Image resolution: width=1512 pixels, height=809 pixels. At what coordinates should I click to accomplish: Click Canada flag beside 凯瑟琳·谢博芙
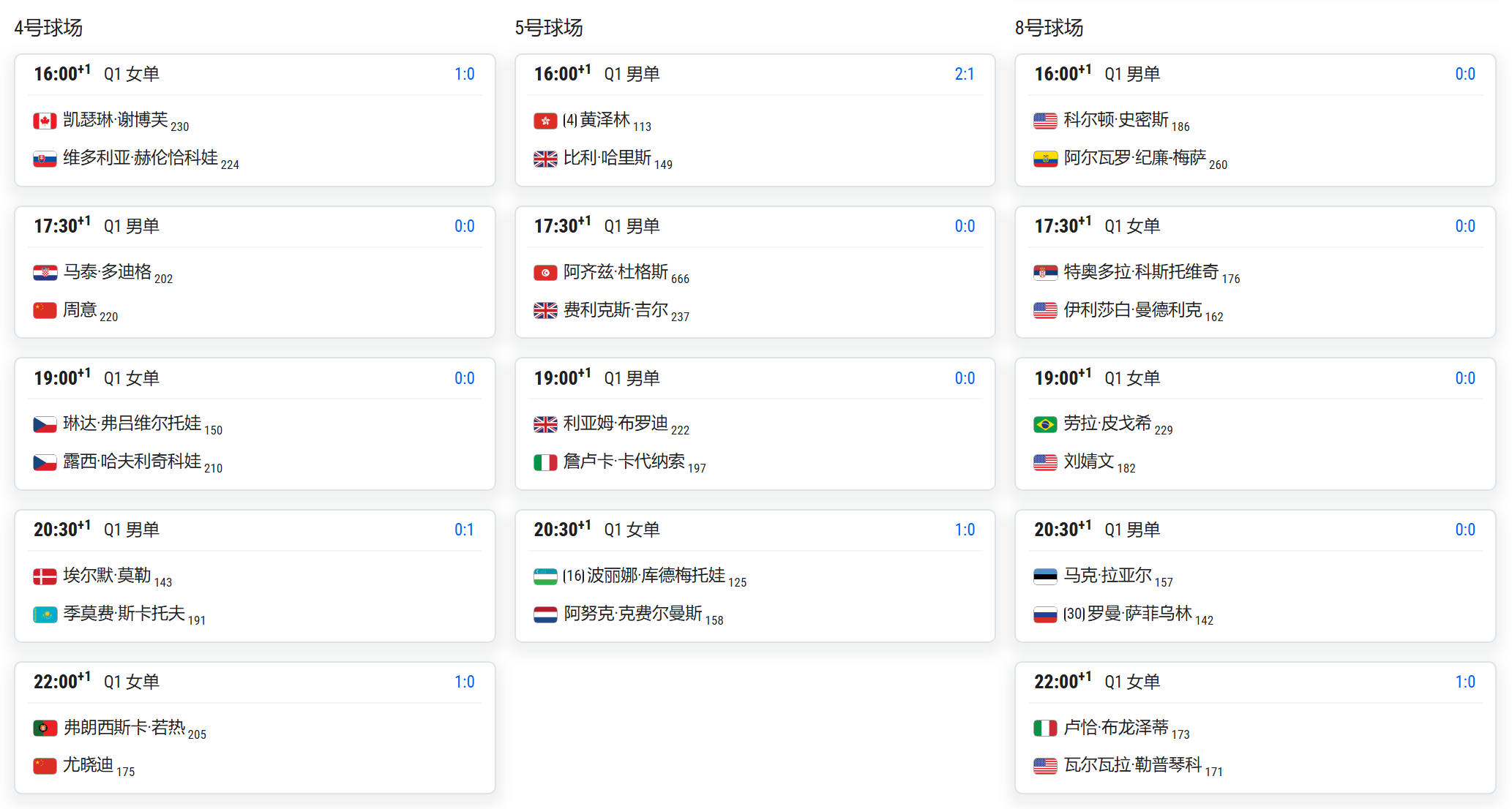[x=45, y=121]
